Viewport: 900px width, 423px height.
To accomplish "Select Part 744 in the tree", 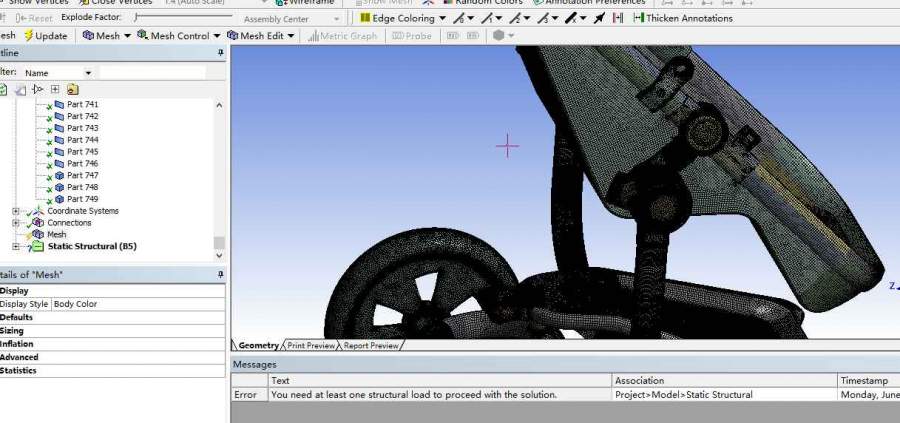I will 82,139.
